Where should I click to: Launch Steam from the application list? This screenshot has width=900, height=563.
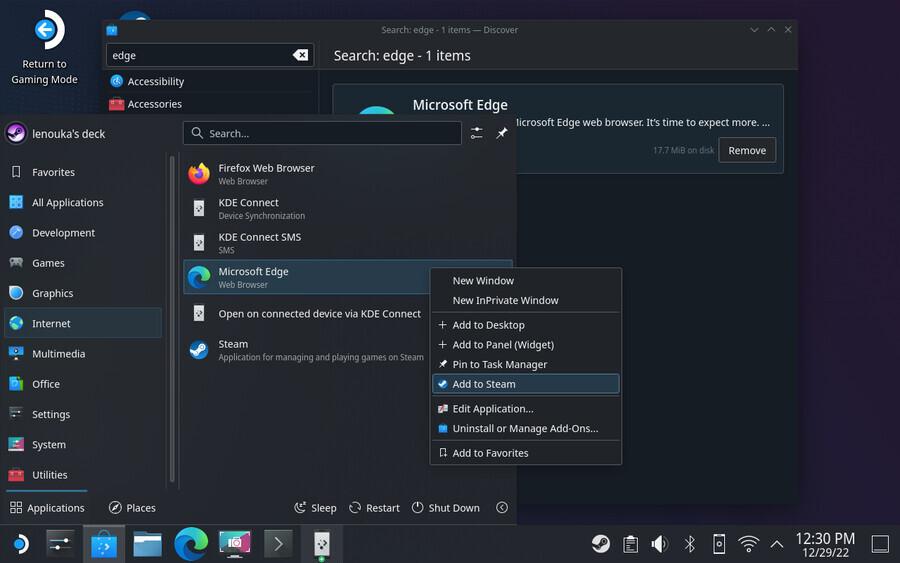[307, 350]
